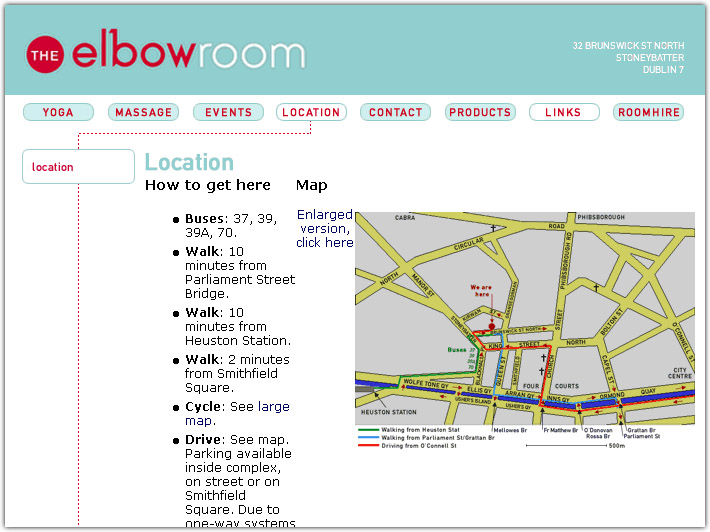Click the red 'We are here' marker
710x532 pixels.
point(492,326)
